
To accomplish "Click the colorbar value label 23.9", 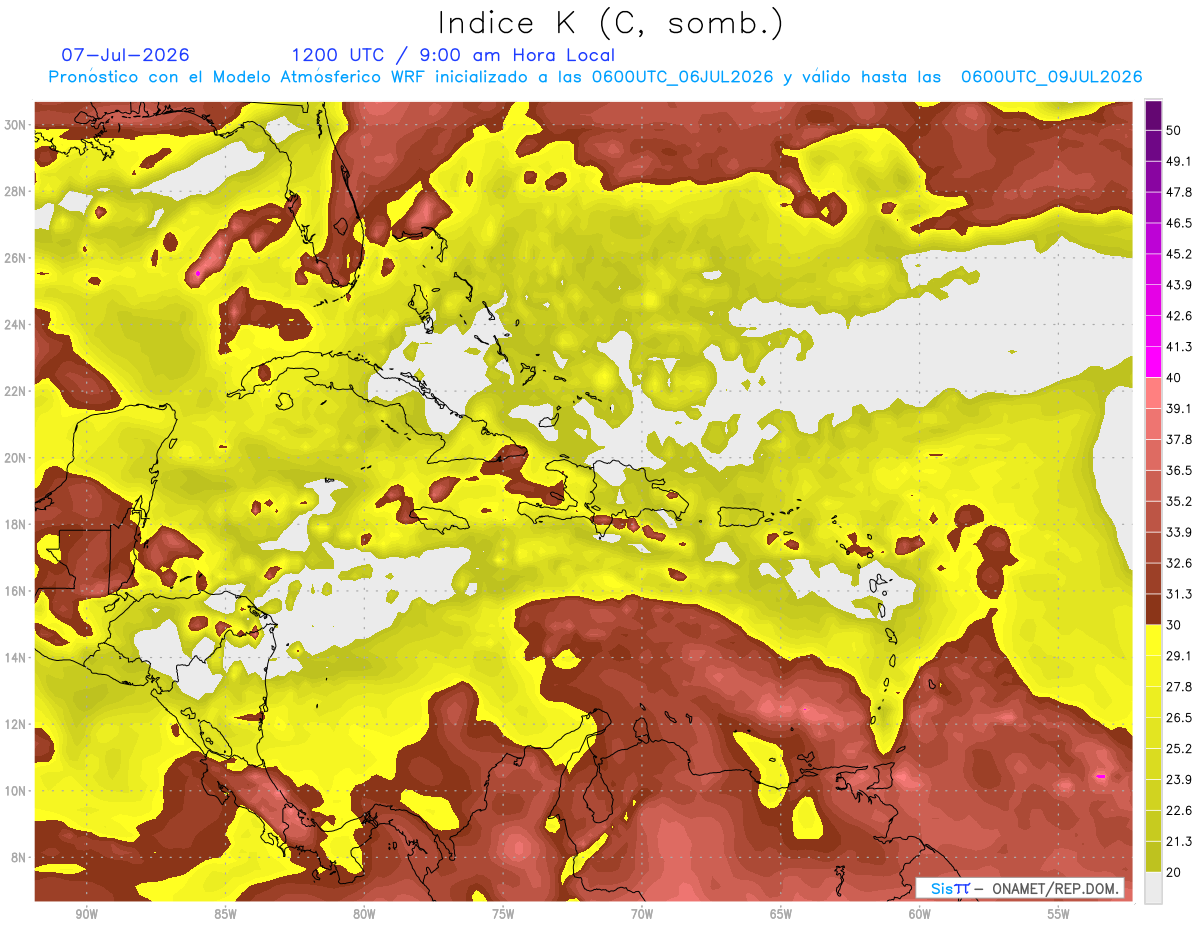I will point(1179,779).
